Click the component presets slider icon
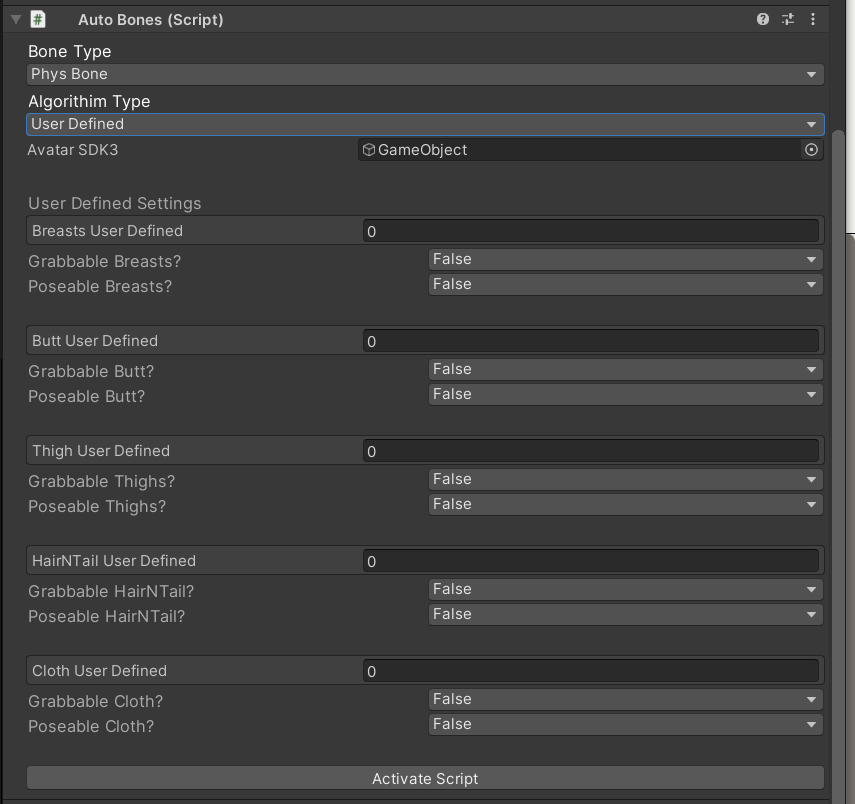The width and height of the screenshot is (855, 804). pyautogui.click(x=788, y=19)
